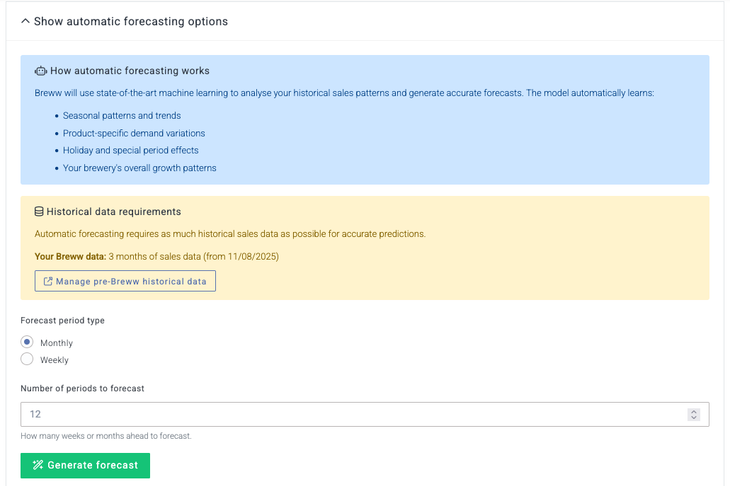Click the magic wand icon in Generate forecast
This screenshot has height=486, width=730.
(x=38, y=465)
